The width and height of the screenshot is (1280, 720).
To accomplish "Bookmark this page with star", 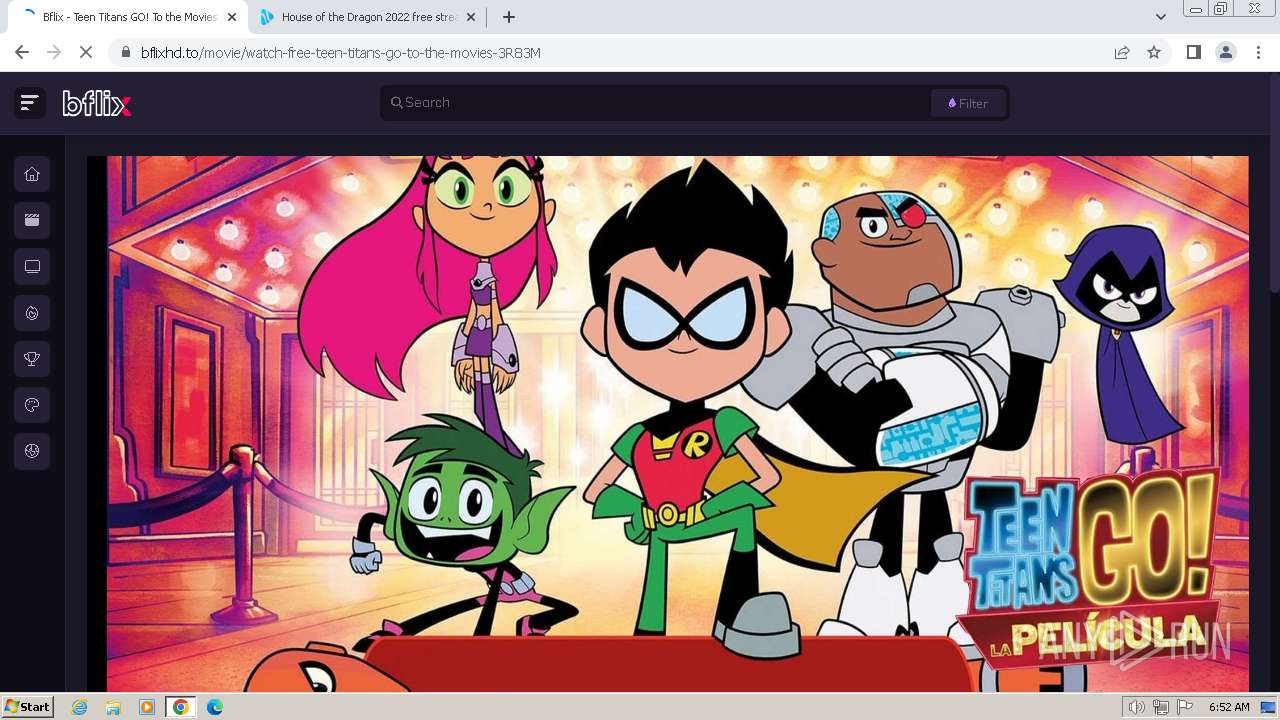I will point(1154,53).
